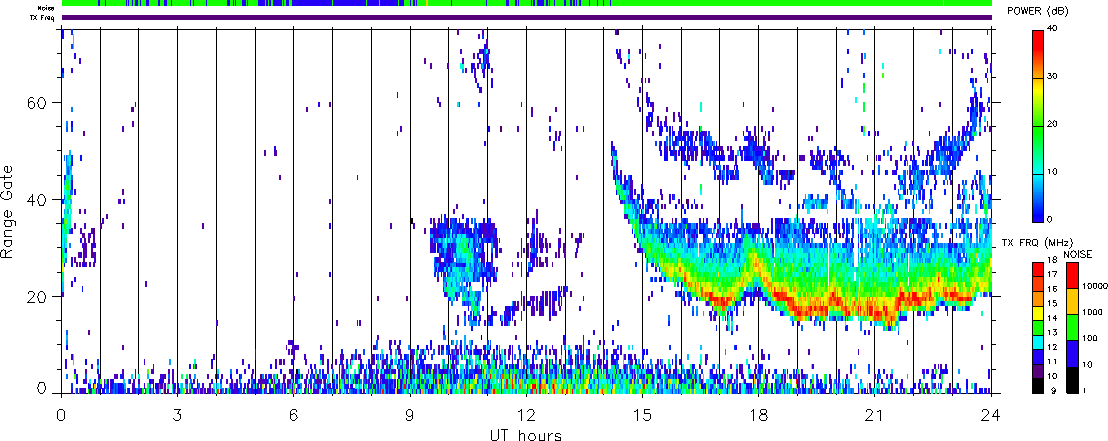Click the 3 label on the UT hours axis
The height and width of the screenshot is (441, 1108).
tap(177, 413)
